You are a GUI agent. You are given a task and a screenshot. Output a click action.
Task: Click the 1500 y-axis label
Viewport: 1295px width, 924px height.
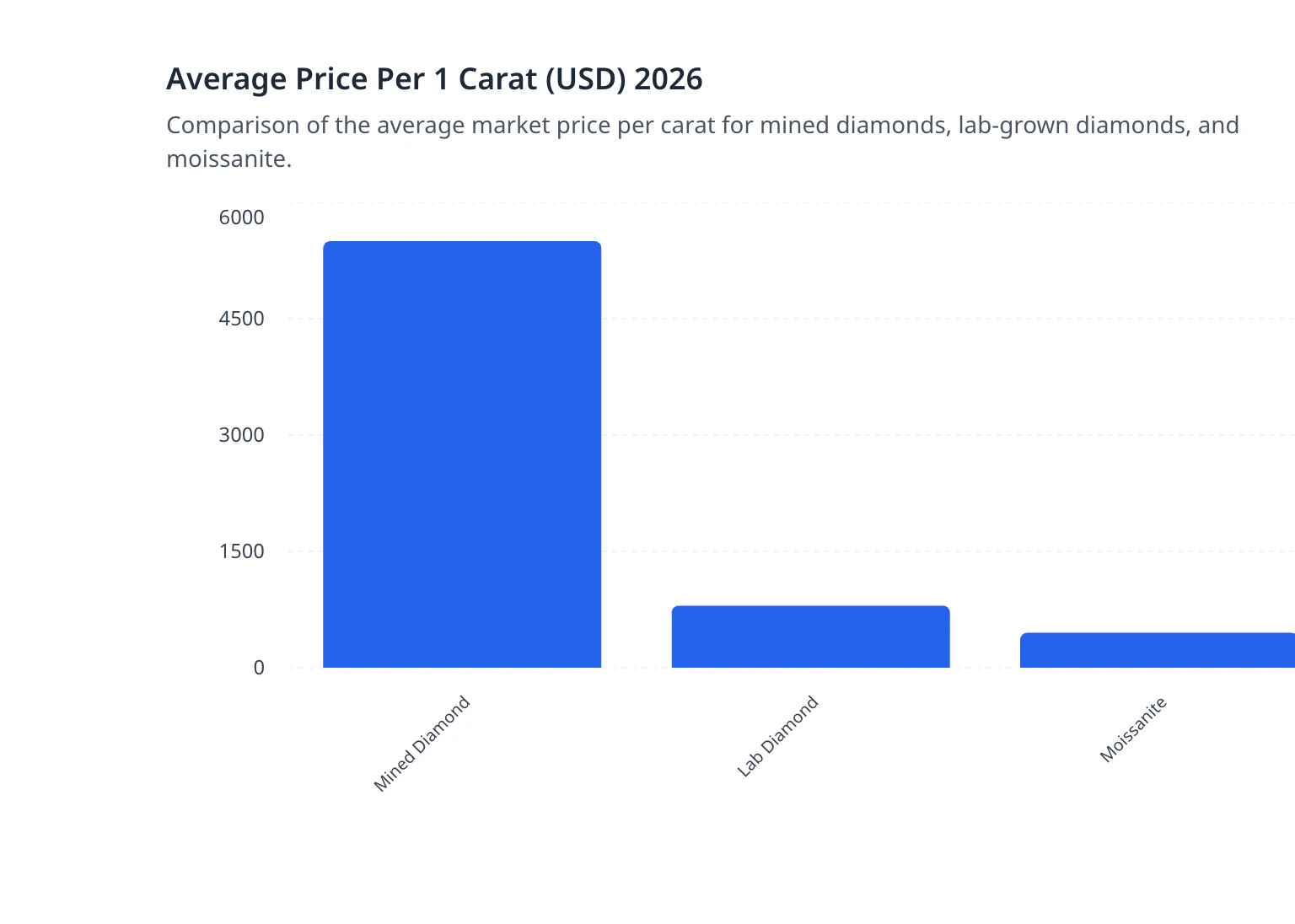pyautogui.click(x=239, y=551)
